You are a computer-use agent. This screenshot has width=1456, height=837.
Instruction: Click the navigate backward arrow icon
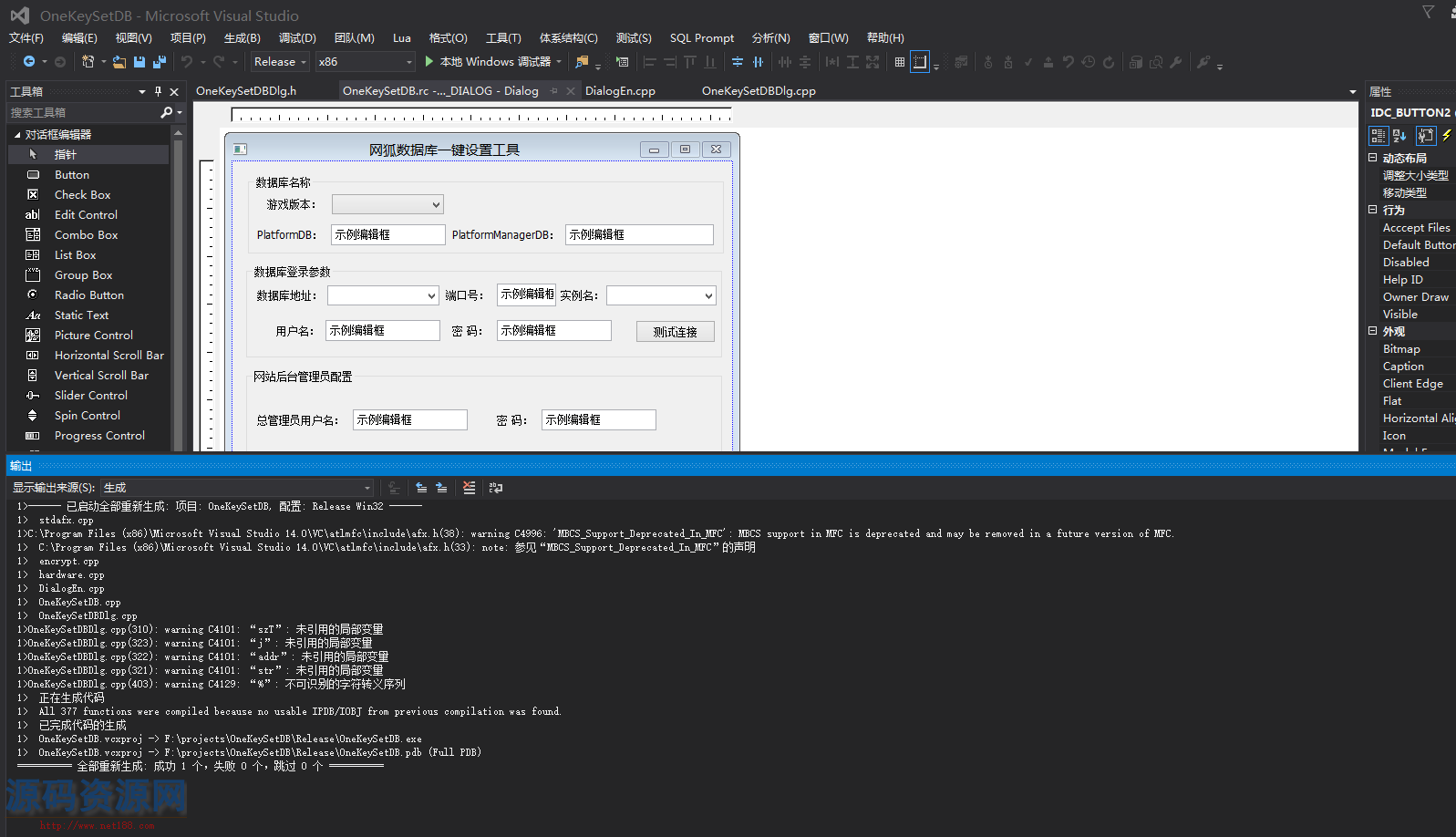click(29, 62)
